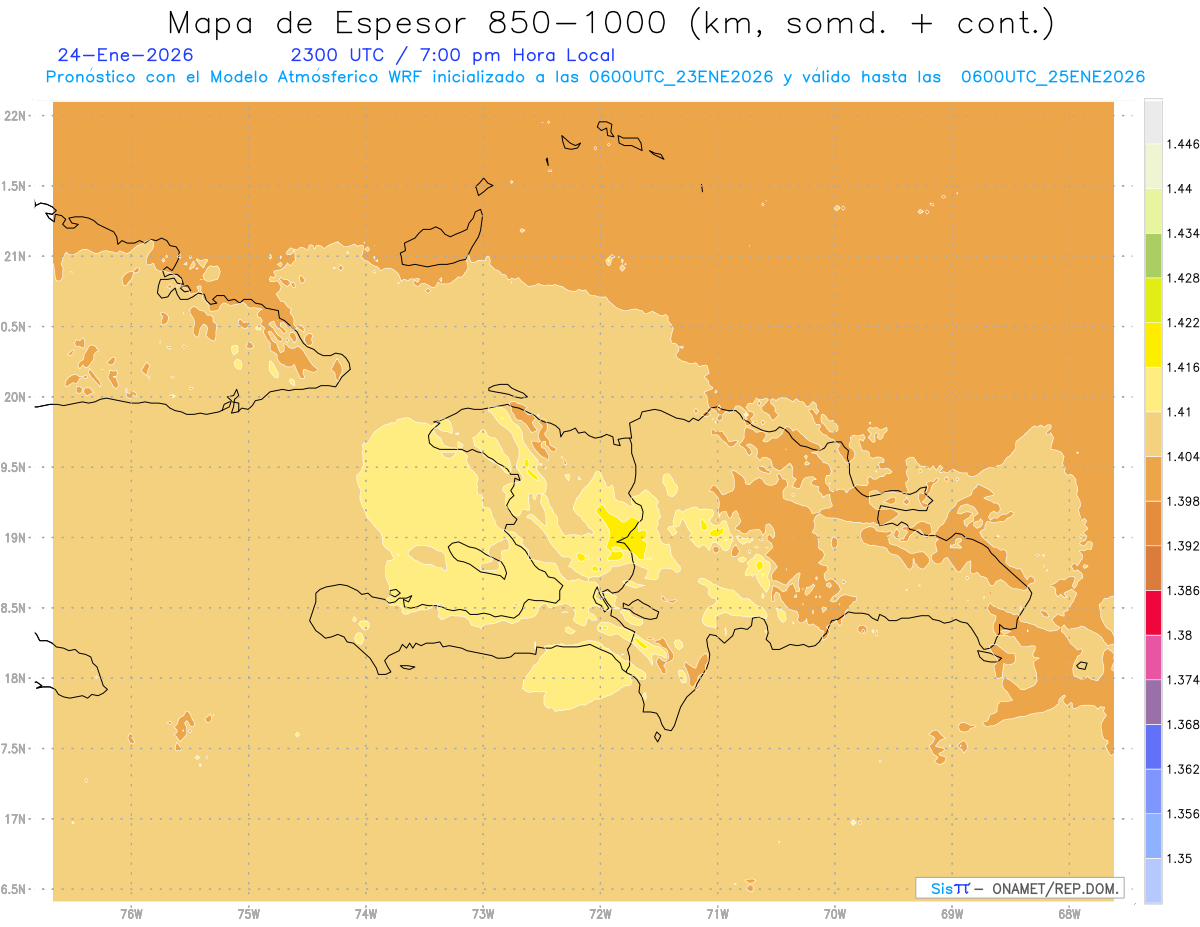Click the '75W' longitude label
The width and height of the screenshot is (1200, 927).
249,913
